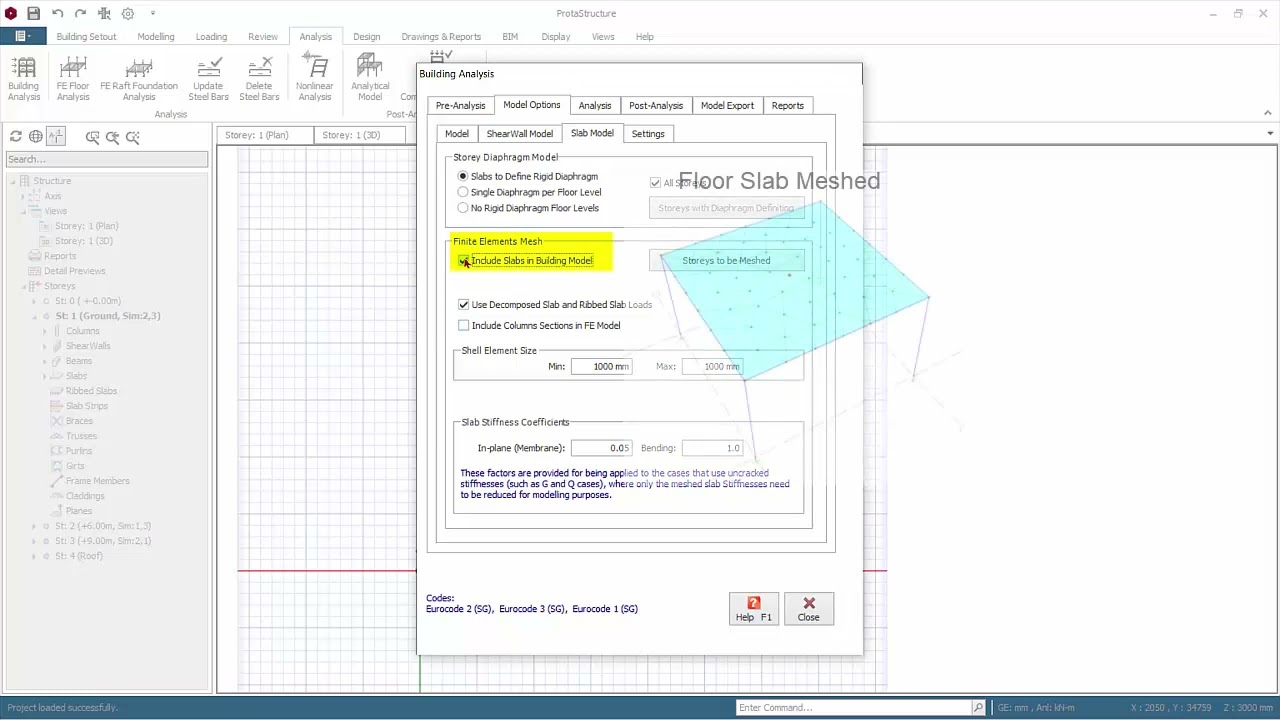Expand the St: 4 (Roof) storey node
This screenshot has width=1280, height=720.
pos(33,556)
